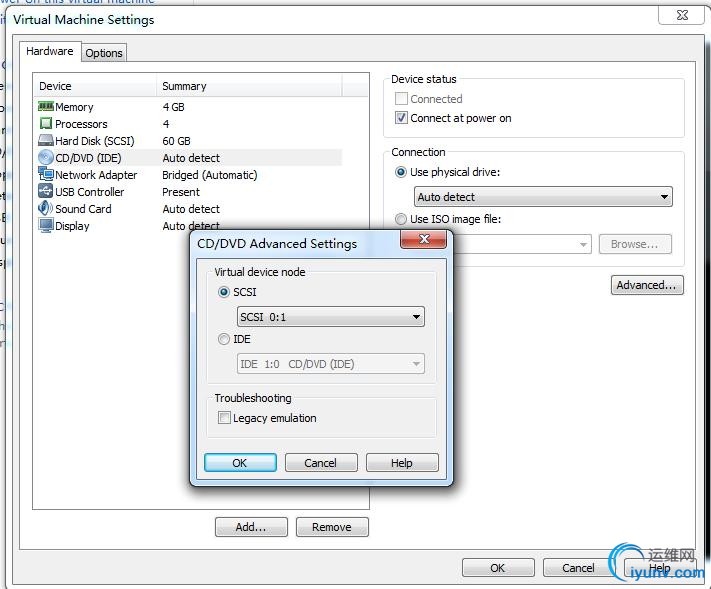Click the Remove device button
711x589 pixels.
click(332, 527)
